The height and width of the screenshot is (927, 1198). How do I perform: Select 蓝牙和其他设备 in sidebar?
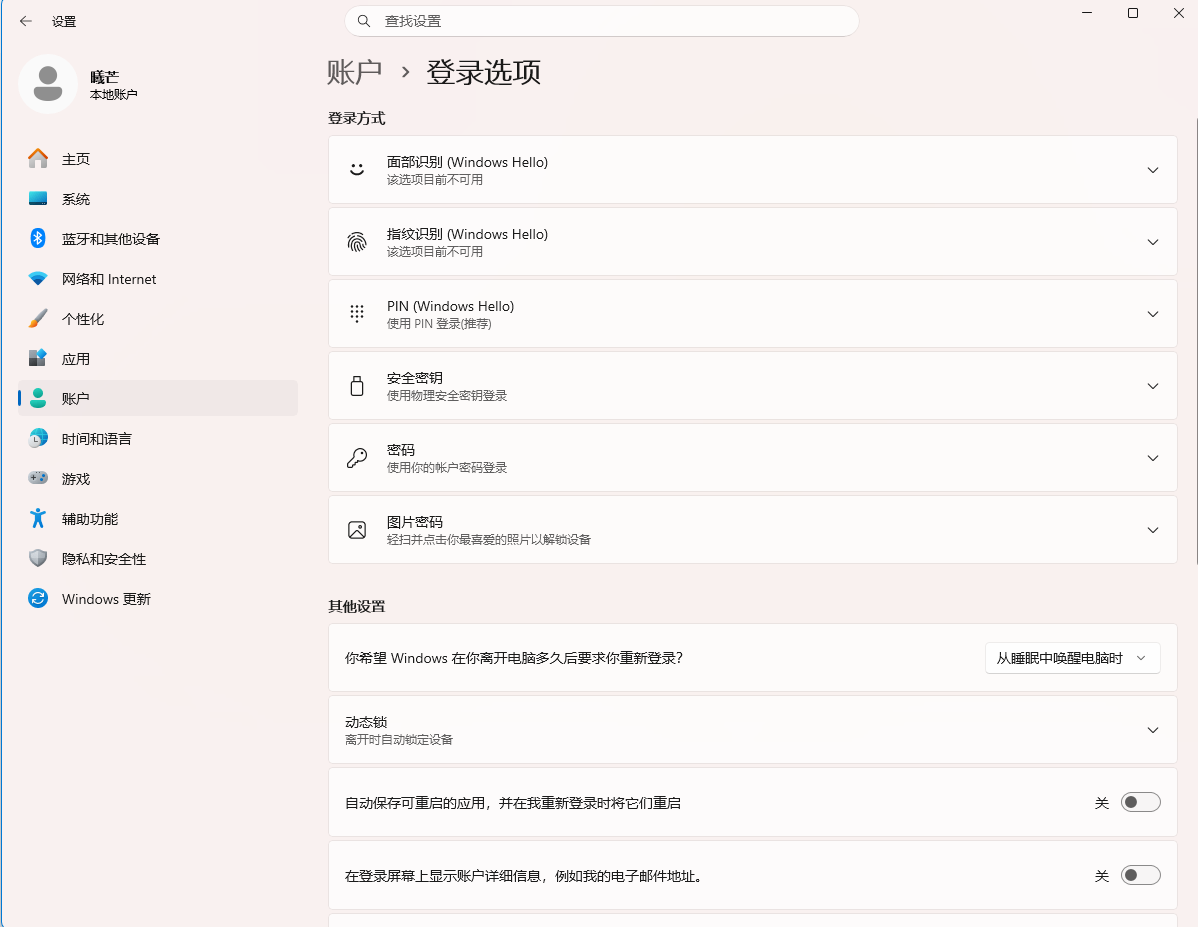(x=158, y=238)
